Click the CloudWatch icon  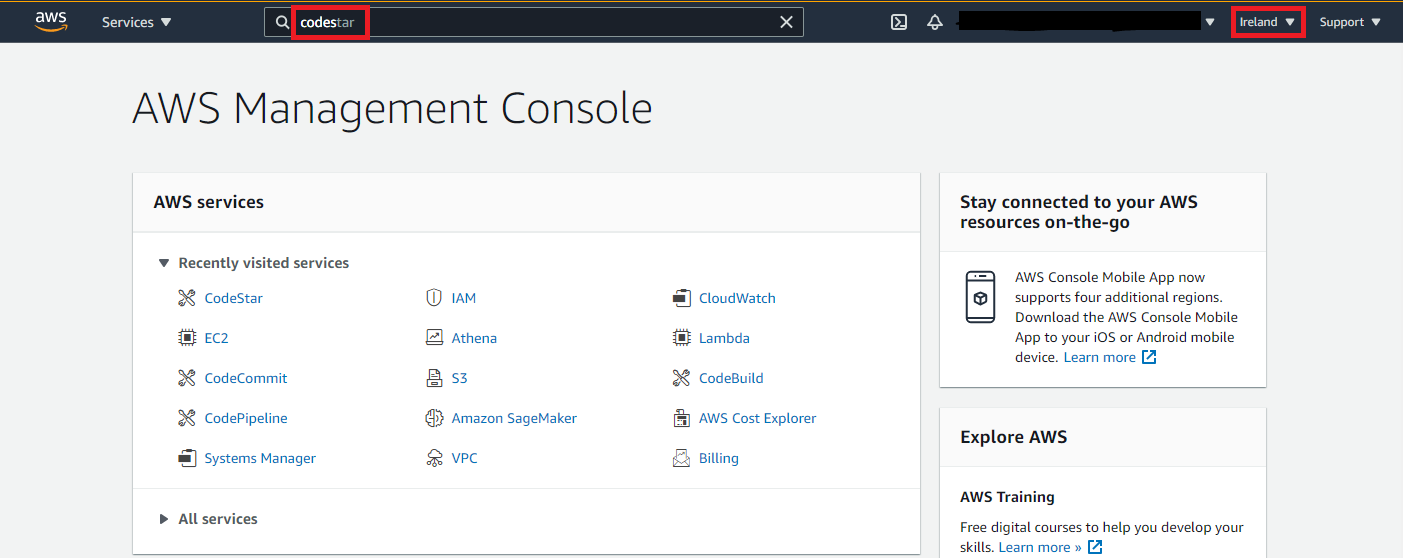[681, 298]
